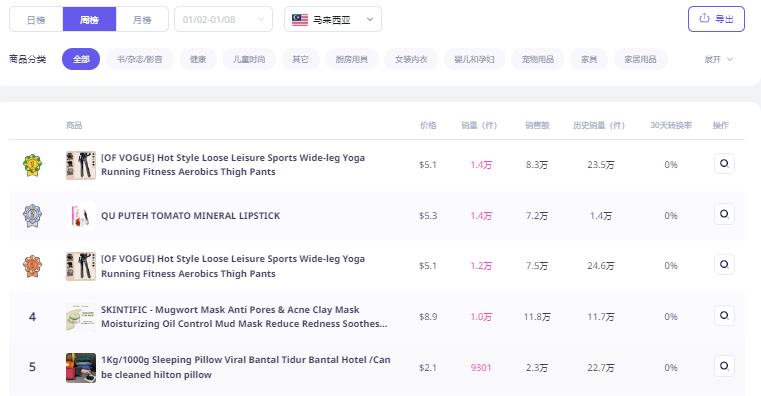The image size is (761, 396).
Task: Open search icon for QU PUTEH lipstick row
Action: coord(724,214)
